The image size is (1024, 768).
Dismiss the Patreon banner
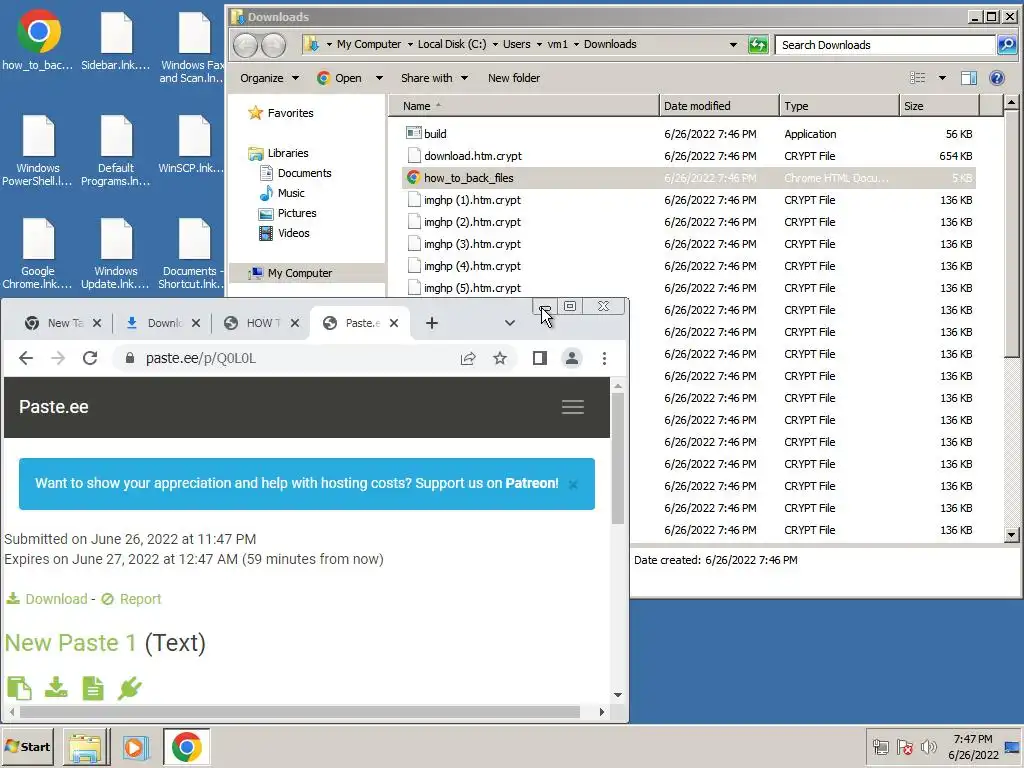coord(573,484)
